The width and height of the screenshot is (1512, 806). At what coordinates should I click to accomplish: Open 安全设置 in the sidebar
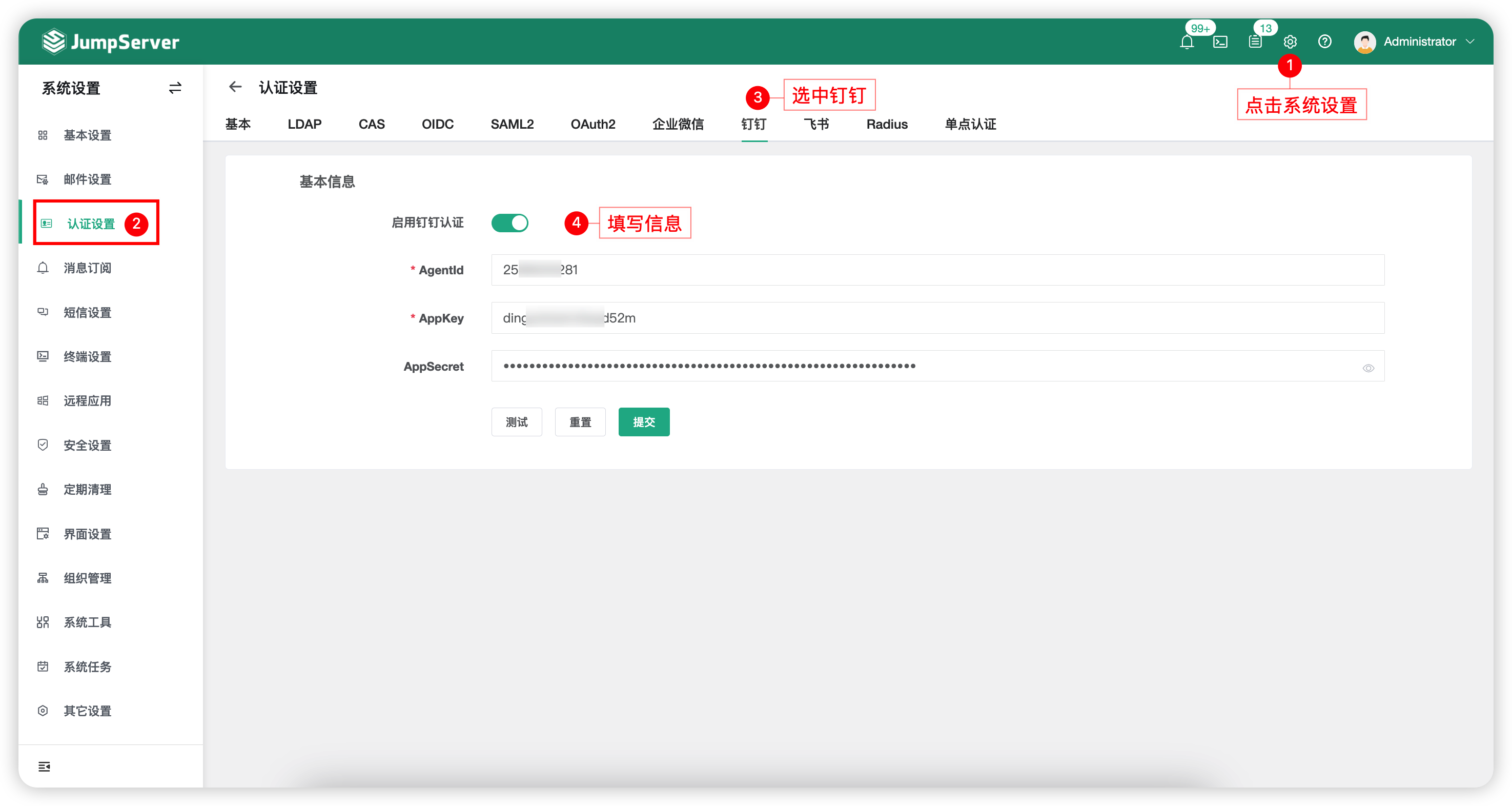pos(87,446)
